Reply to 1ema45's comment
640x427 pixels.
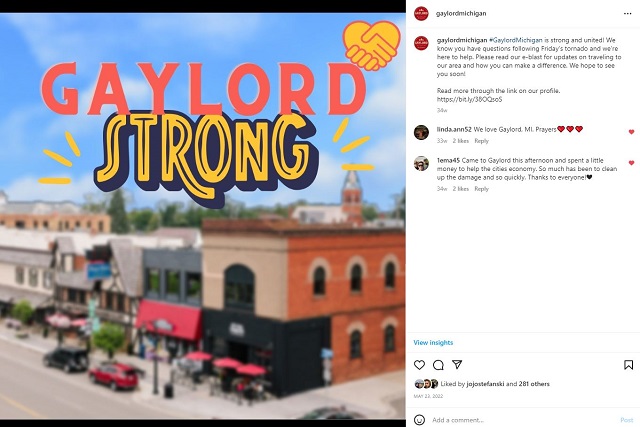point(481,189)
